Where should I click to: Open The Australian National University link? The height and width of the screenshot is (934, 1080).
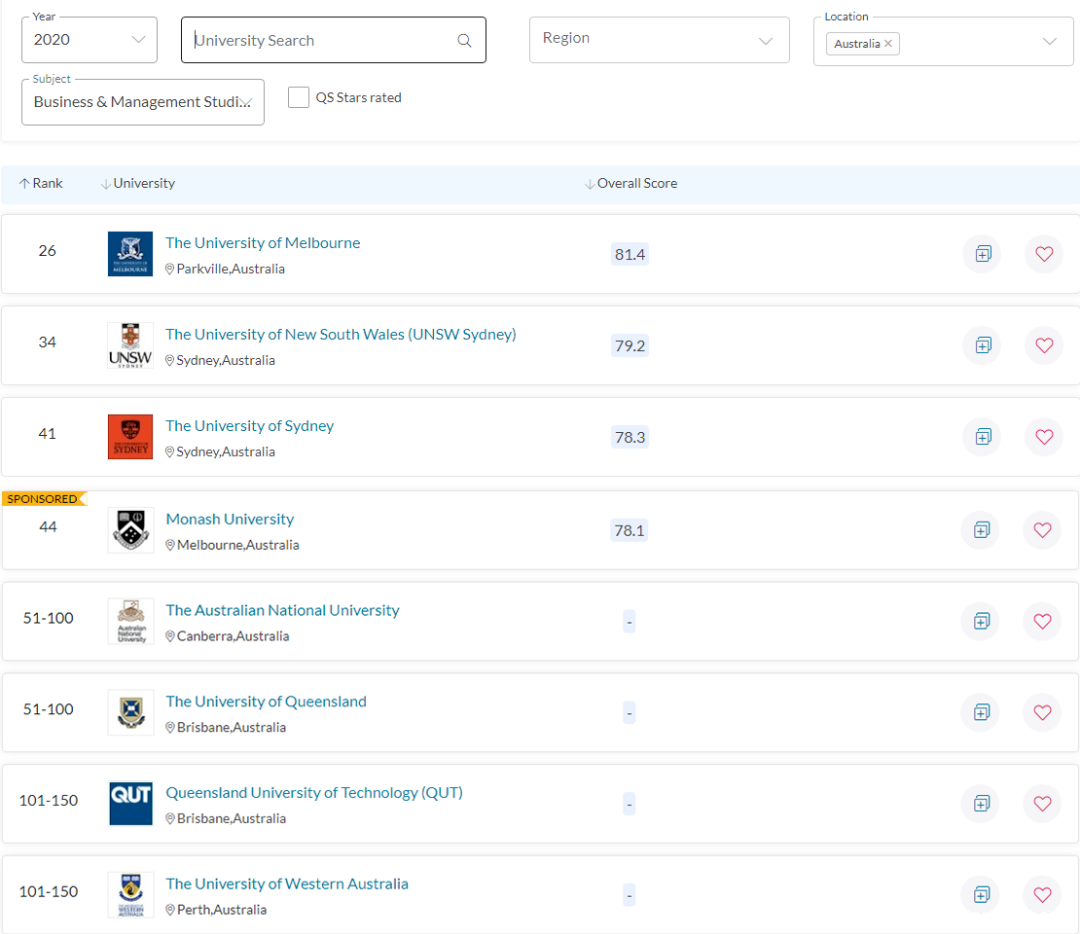click(x=282, y=610)
